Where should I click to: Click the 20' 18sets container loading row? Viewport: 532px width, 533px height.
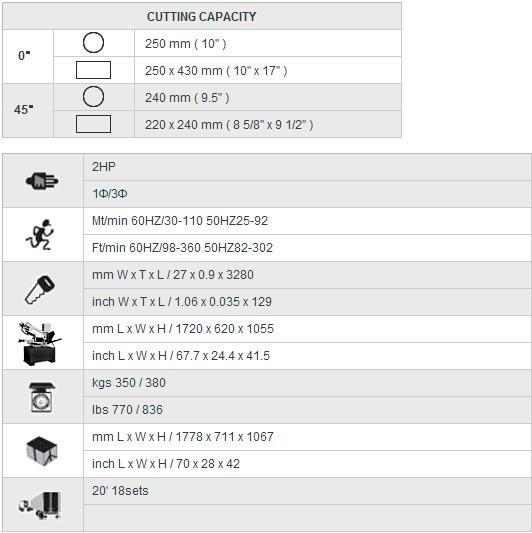click(x=307, y=491)
